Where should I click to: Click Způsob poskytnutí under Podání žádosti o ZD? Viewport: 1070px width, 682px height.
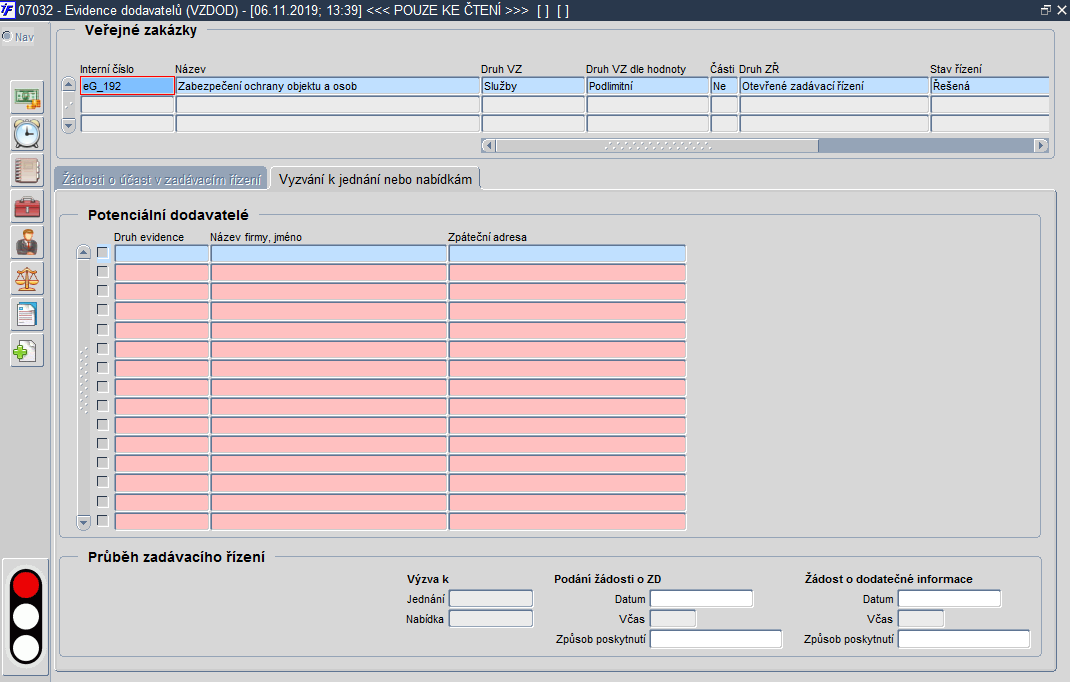coord(716,639)
